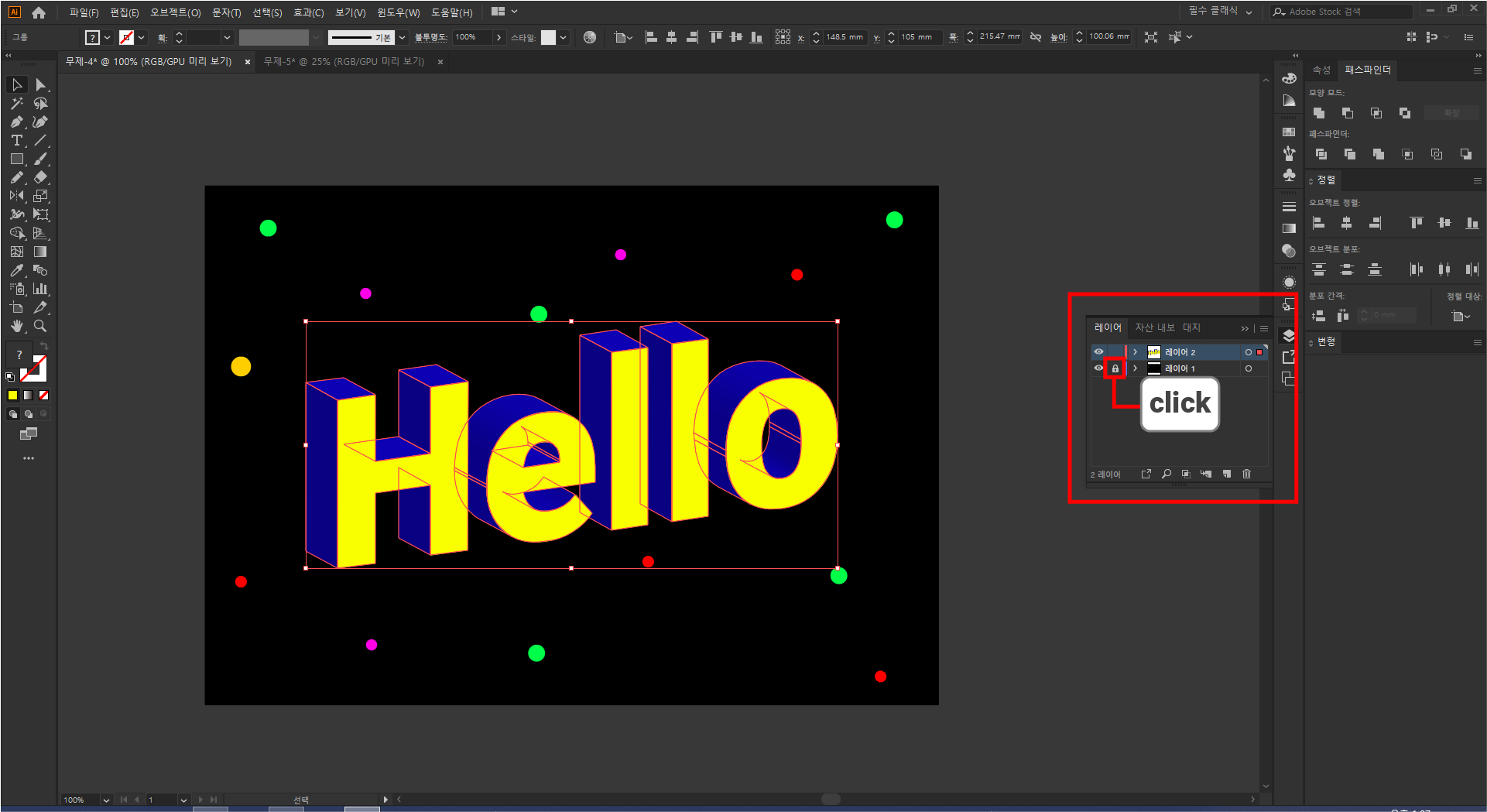The width and height of the screenshot is (1487, 812).
Task: Click the yellow Color fill mode swatch
Action: pos(12,395)
